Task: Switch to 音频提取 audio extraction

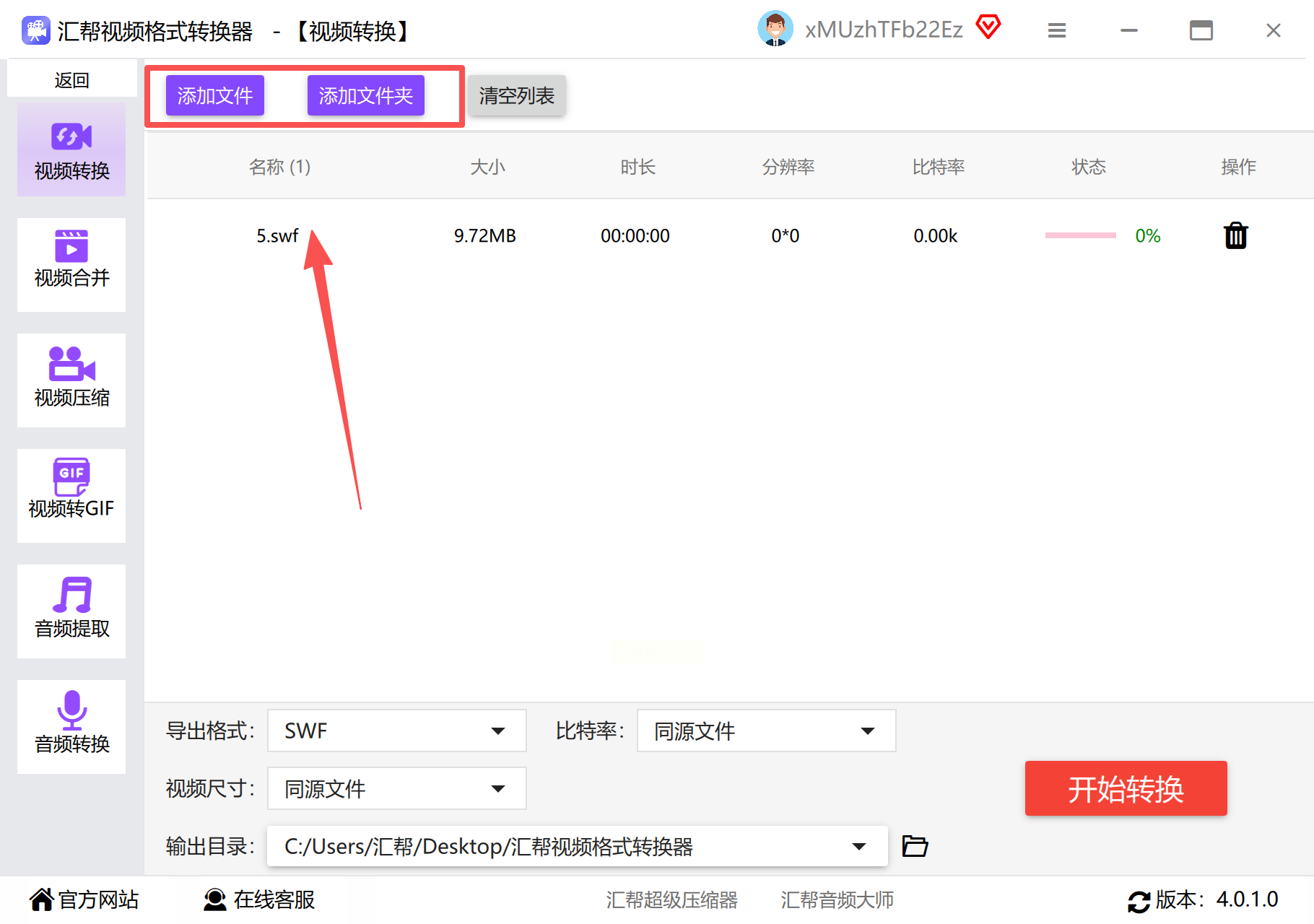Action: pos(71,611)
